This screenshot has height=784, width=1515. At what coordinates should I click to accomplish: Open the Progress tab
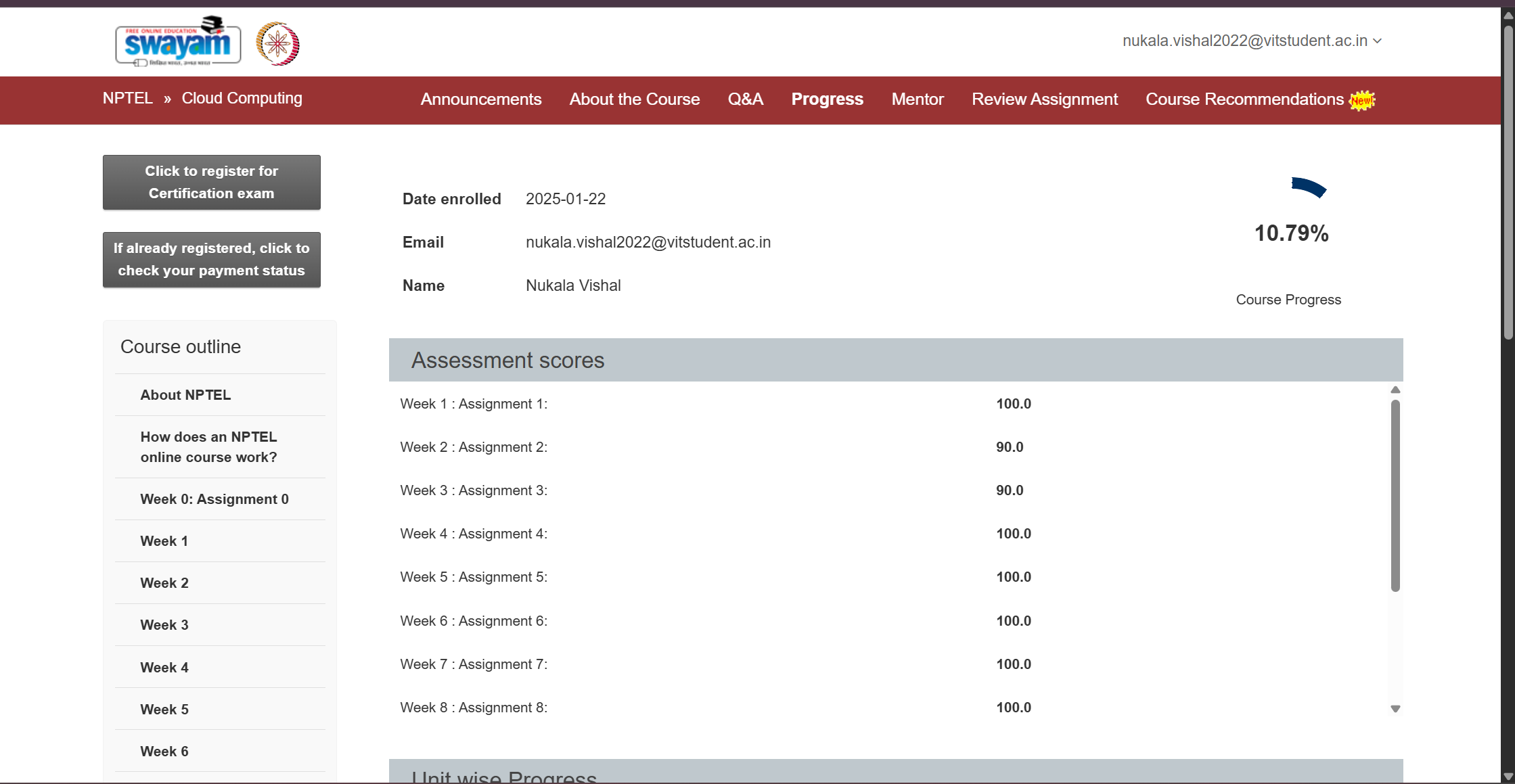827,99
